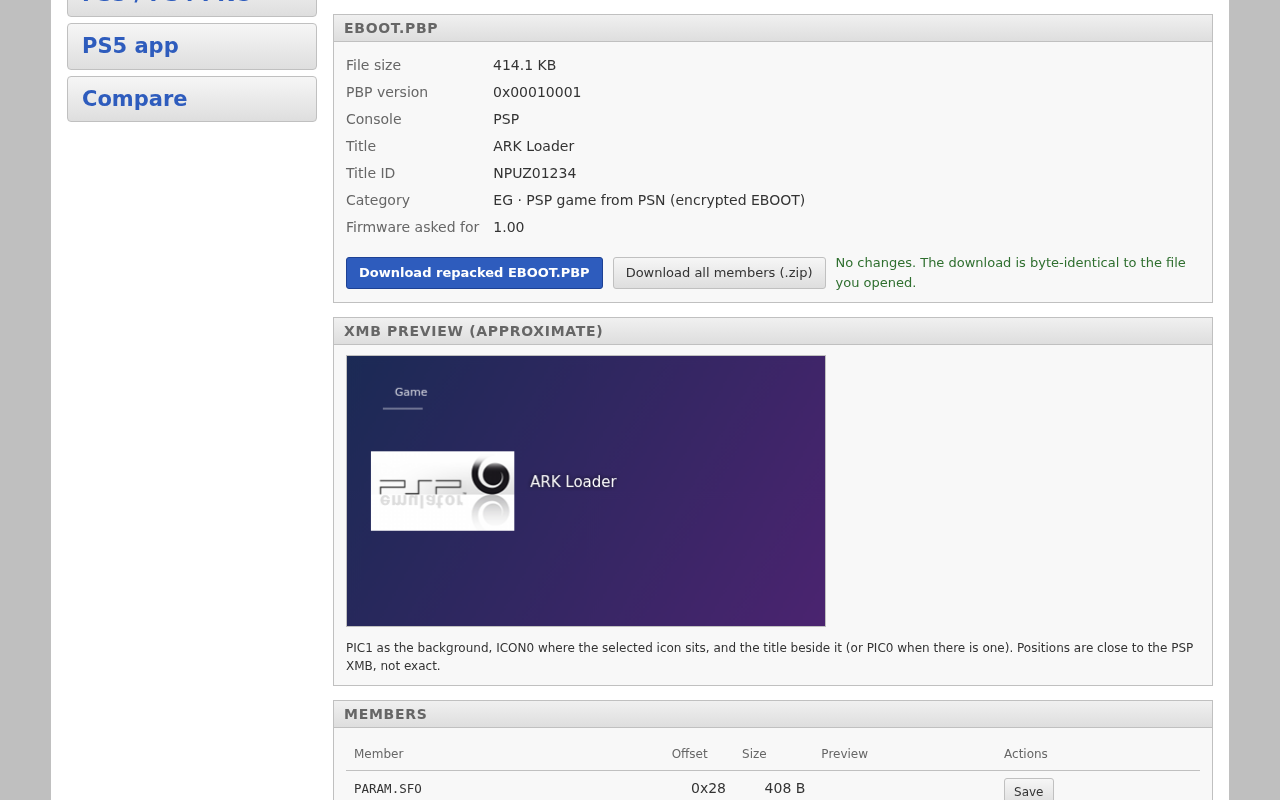Screen dimensions: 1280x800
Task: Save the PARAM.SFO member
Action: click(x=1028, y=790)
